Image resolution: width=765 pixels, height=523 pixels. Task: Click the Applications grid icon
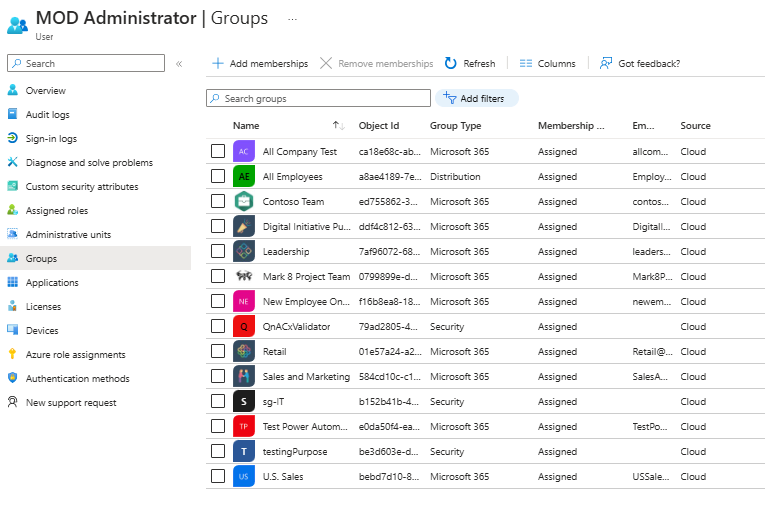[x=13, y=282]
